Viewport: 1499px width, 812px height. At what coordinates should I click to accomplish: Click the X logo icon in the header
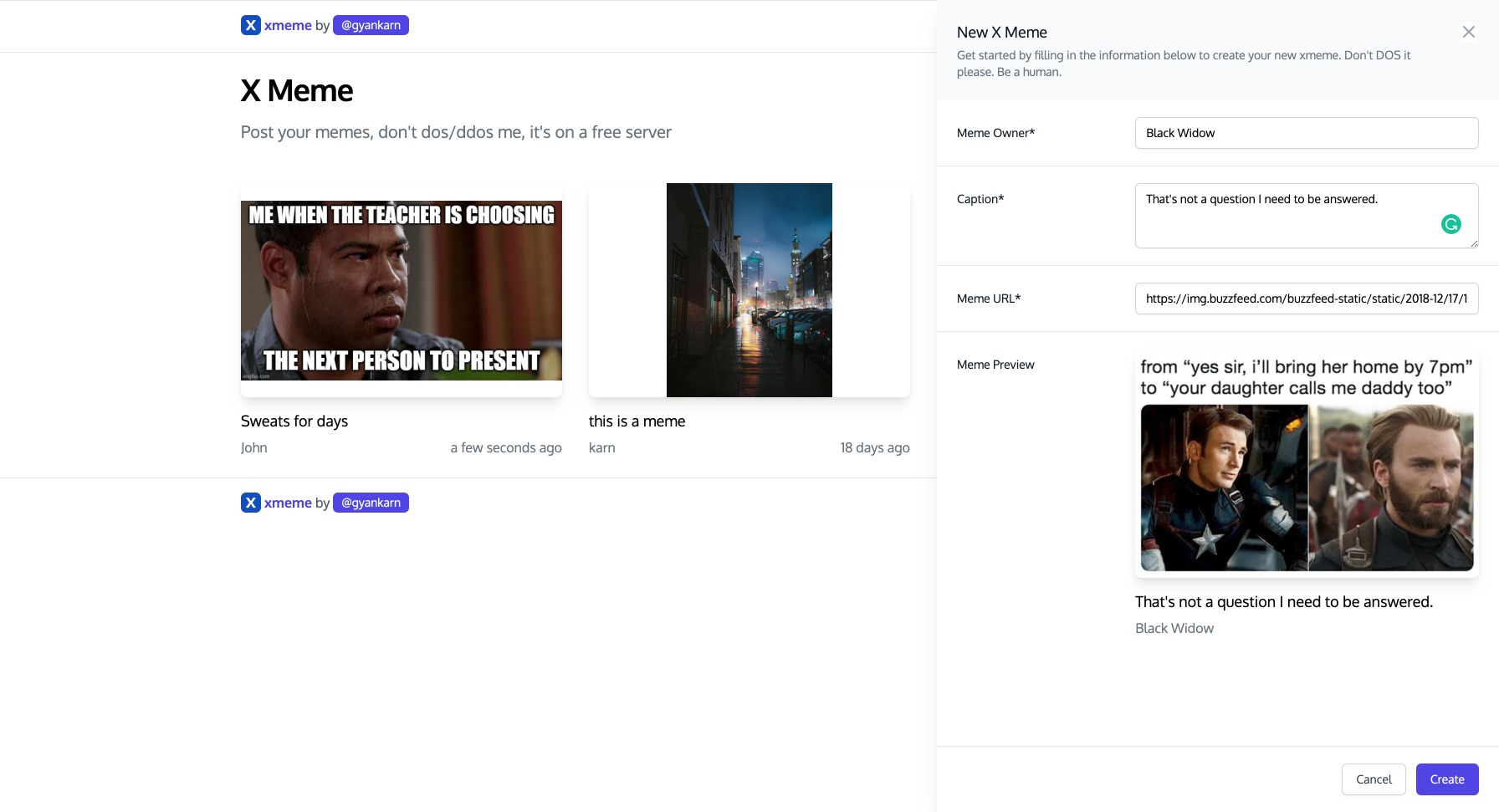tap(251, 25)
